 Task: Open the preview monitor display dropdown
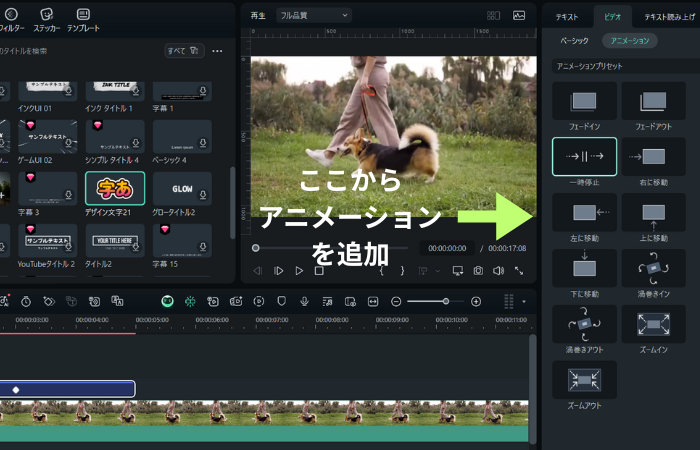pos(458,271)
